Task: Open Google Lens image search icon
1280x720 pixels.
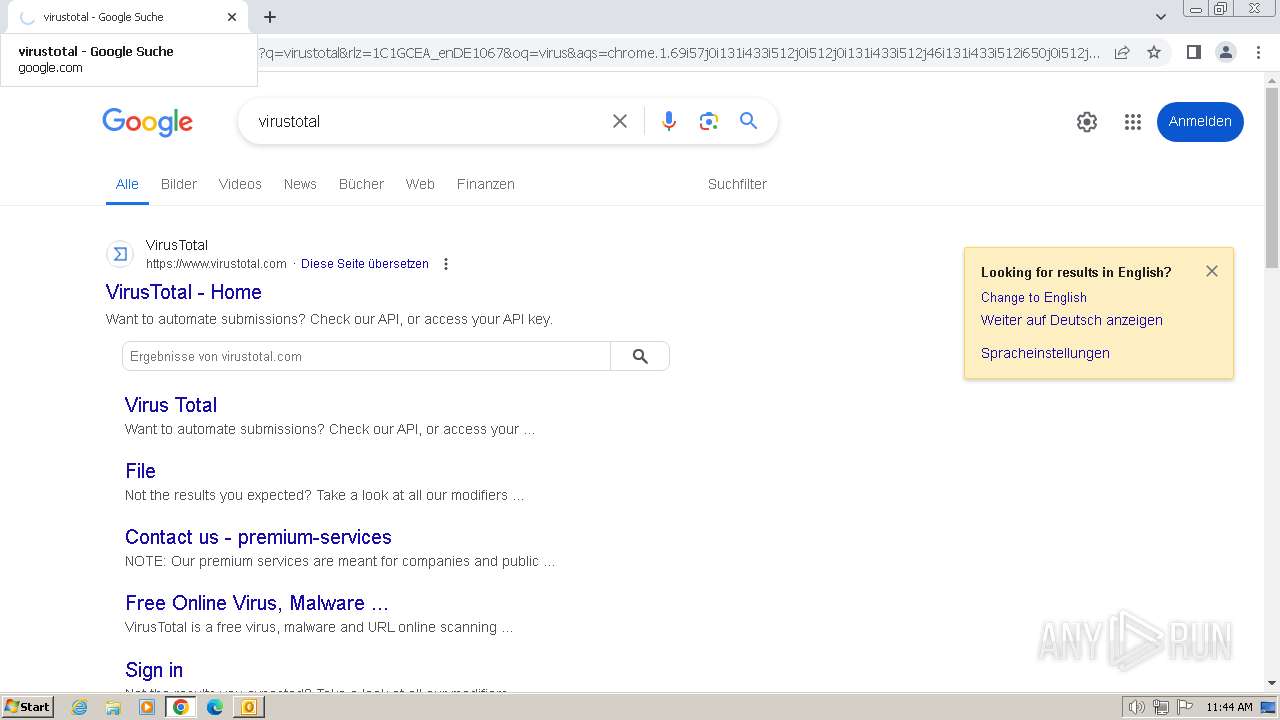Action: tap(709, 121)
